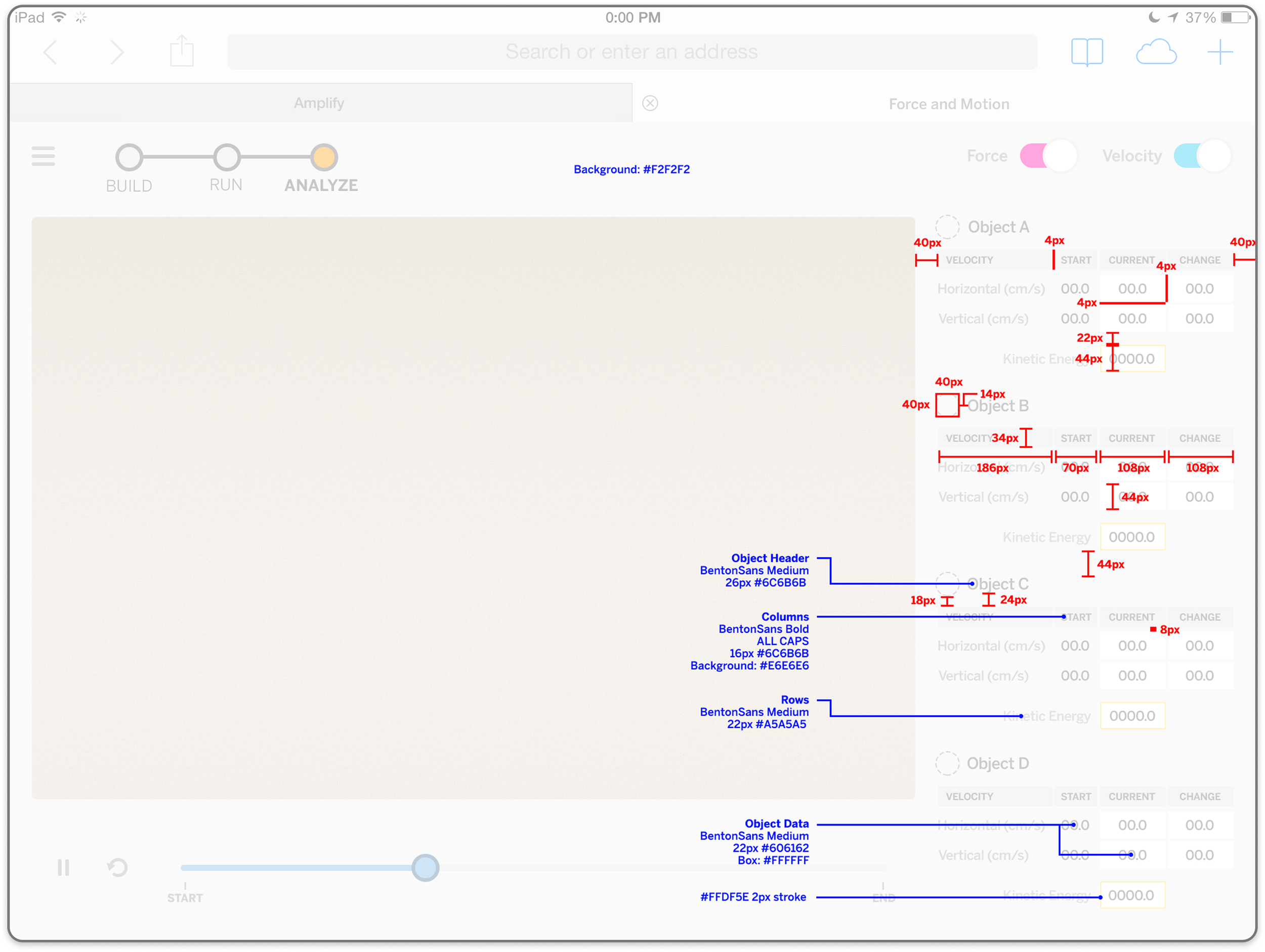The image size is (1265, 952).
Task: Tap the share icon in the toolbar
Action: [182, 51]
